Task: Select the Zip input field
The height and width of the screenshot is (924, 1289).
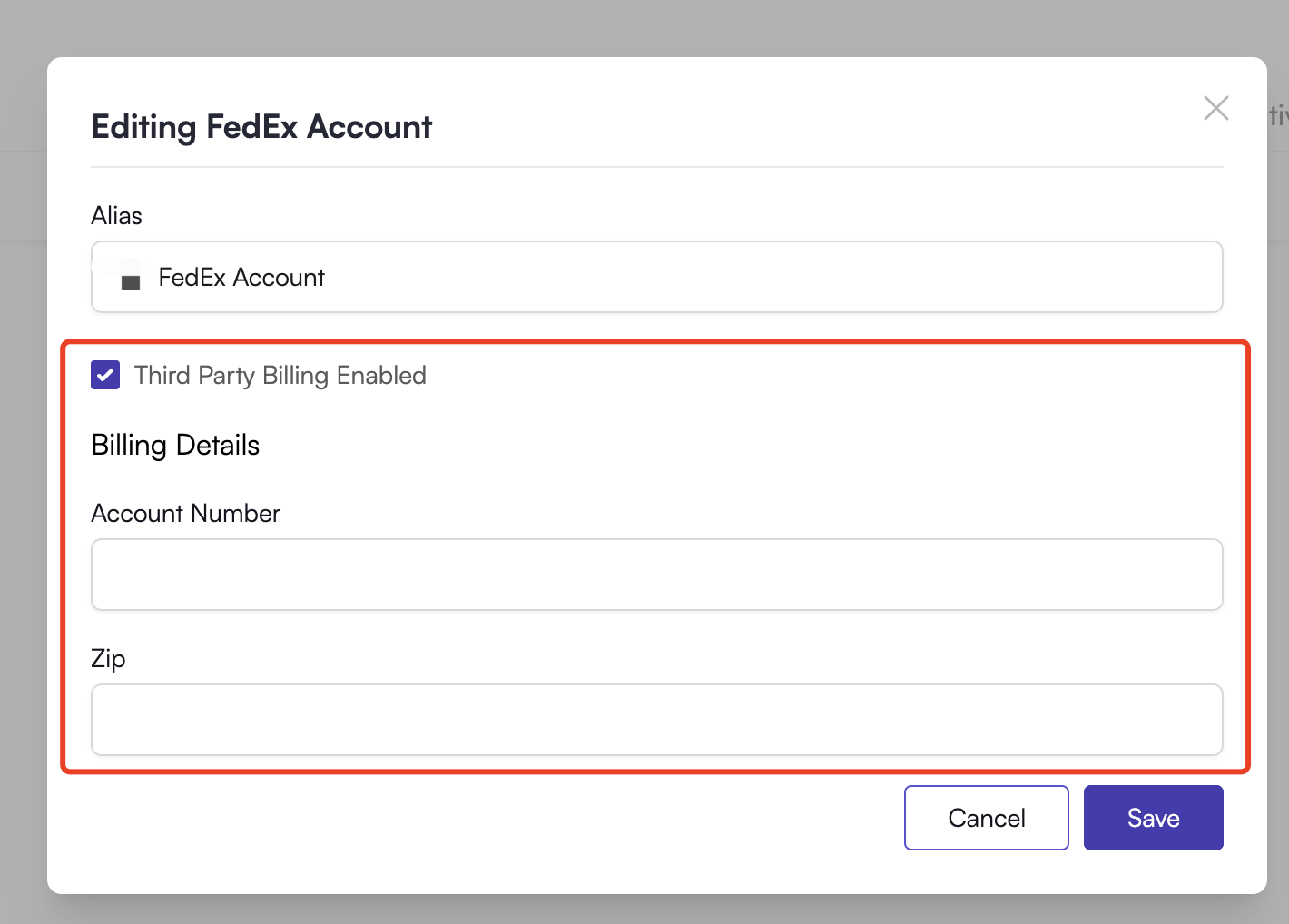Action: click(656, 720)
